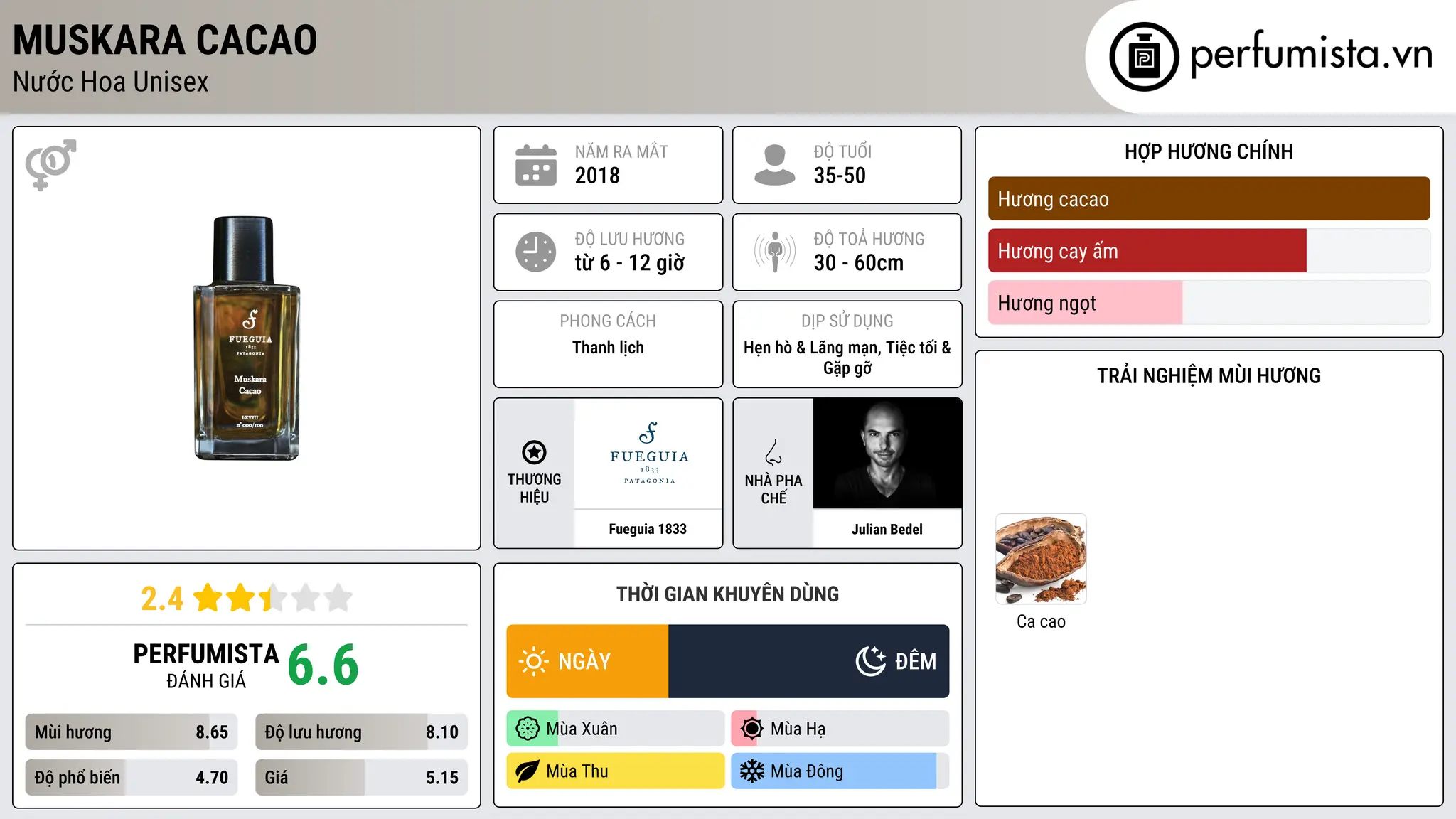Click the Mùi hương 8.65 score bar
1456x819 pixels.
coord(132,732)
